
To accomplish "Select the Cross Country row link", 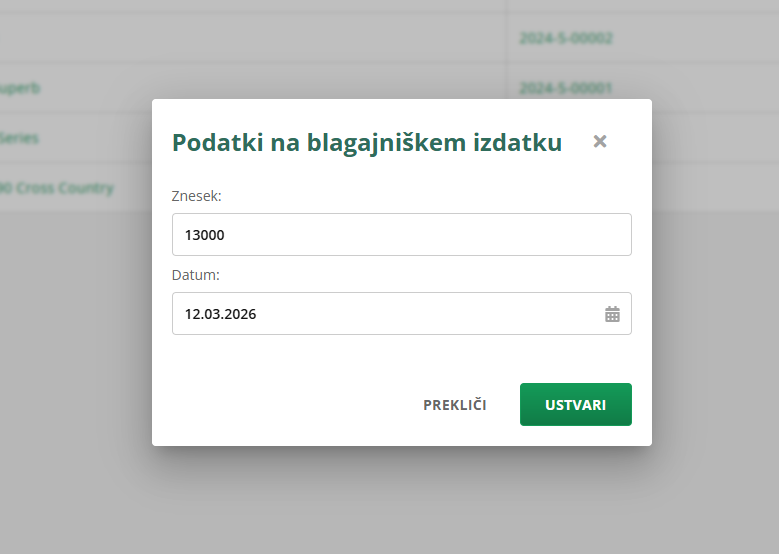I will [x=57, y=188].
